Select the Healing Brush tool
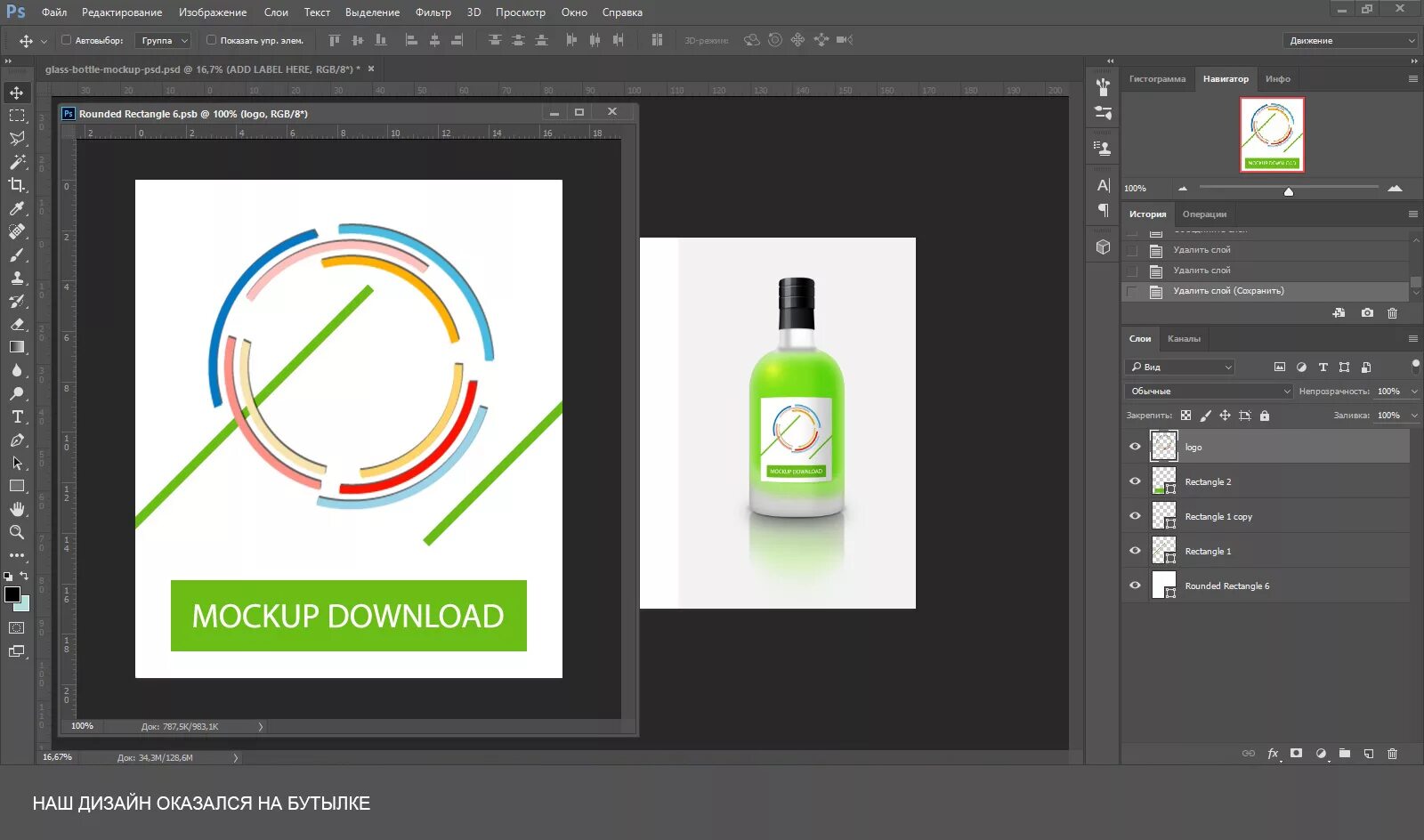 (x=17, y=231)
